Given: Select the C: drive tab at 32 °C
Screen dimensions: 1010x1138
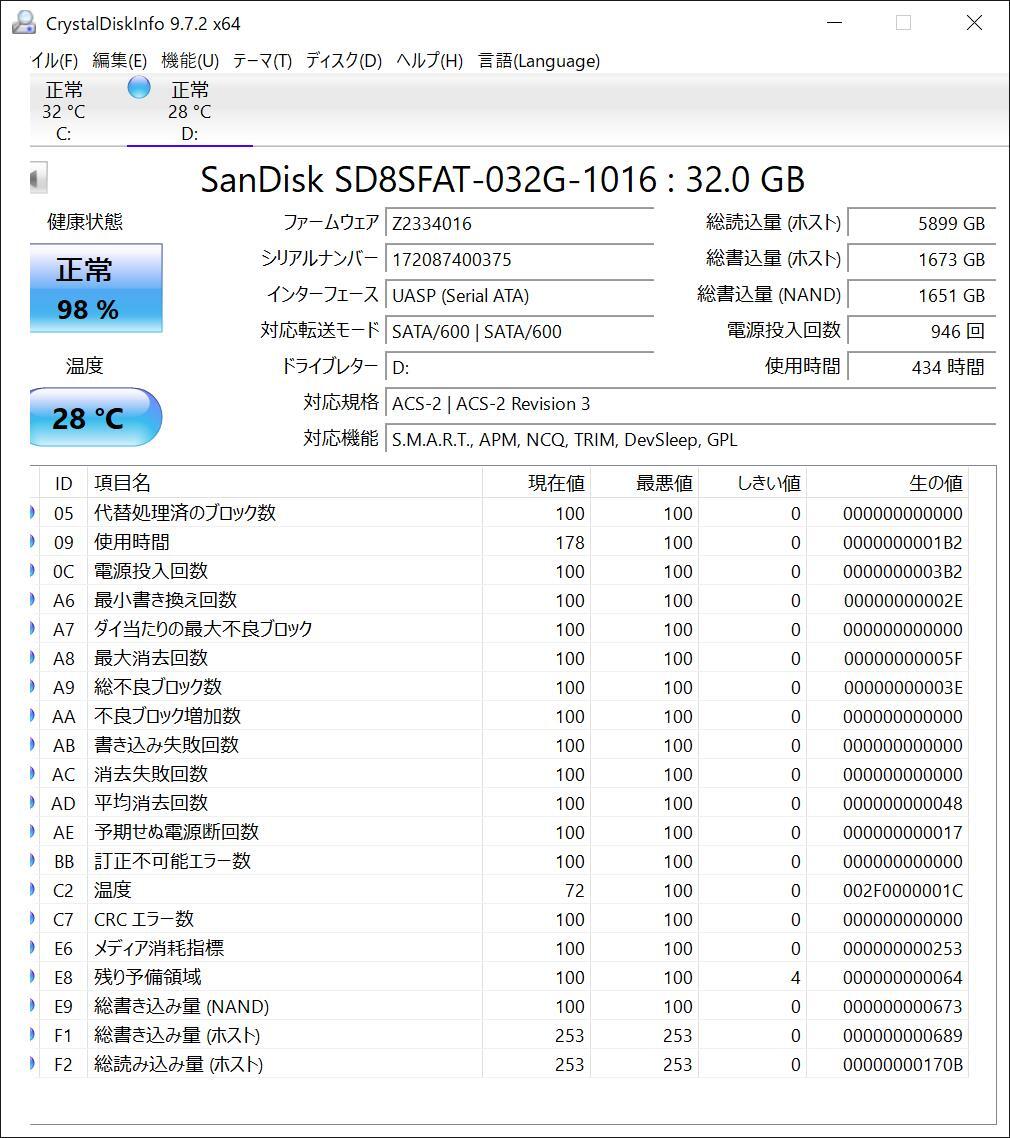Looking at the screenshot, I should pos(64,111).
